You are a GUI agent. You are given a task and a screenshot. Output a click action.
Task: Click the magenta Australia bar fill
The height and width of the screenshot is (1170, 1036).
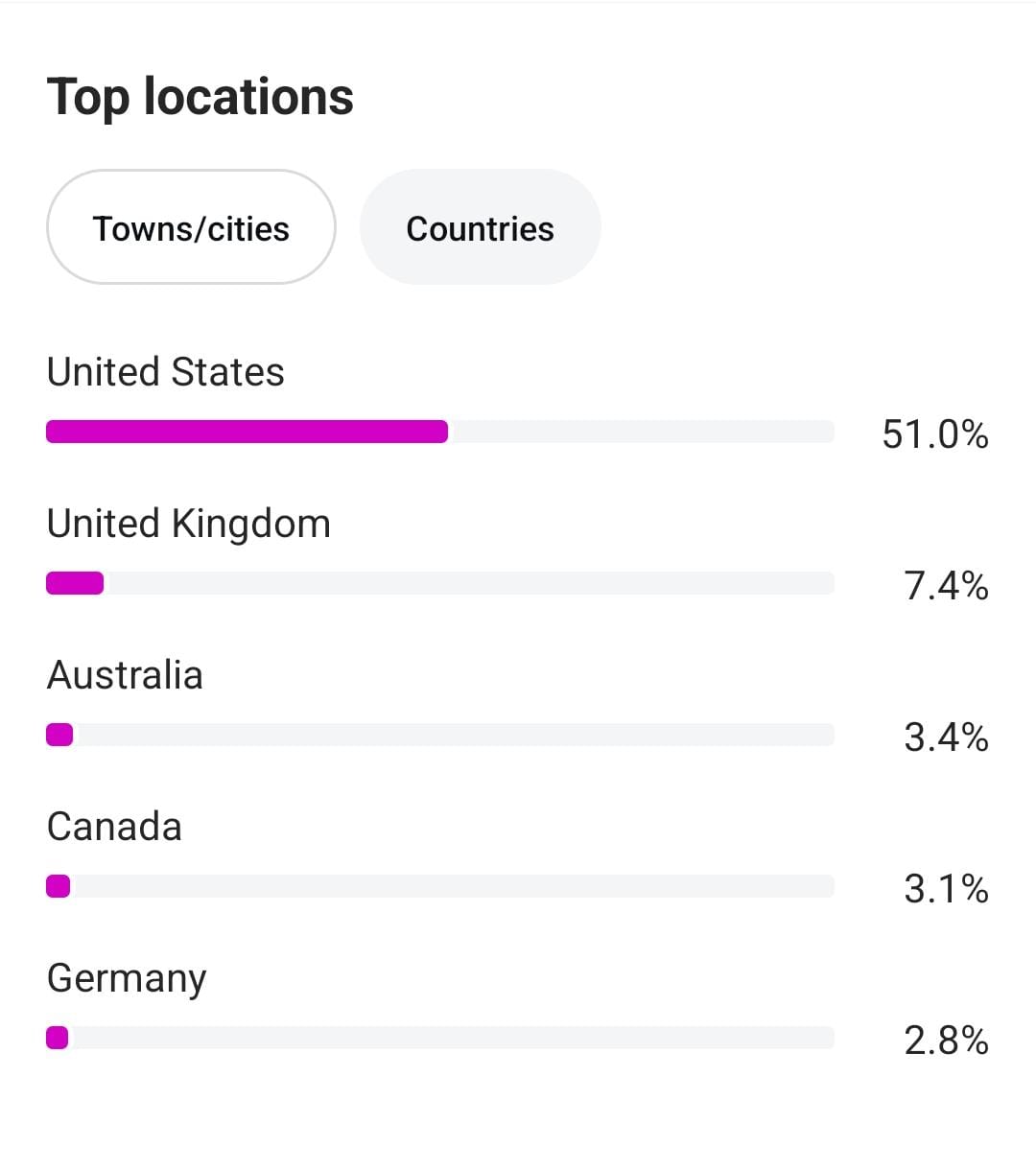(59, 735)
